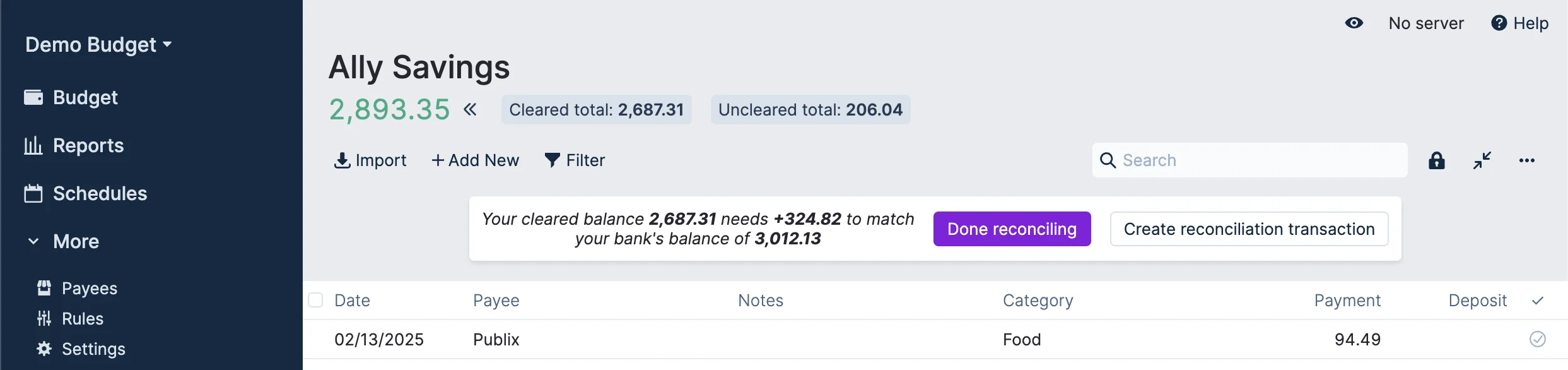Toggle cleared status of Publix transaction

tap(1538, 339)
